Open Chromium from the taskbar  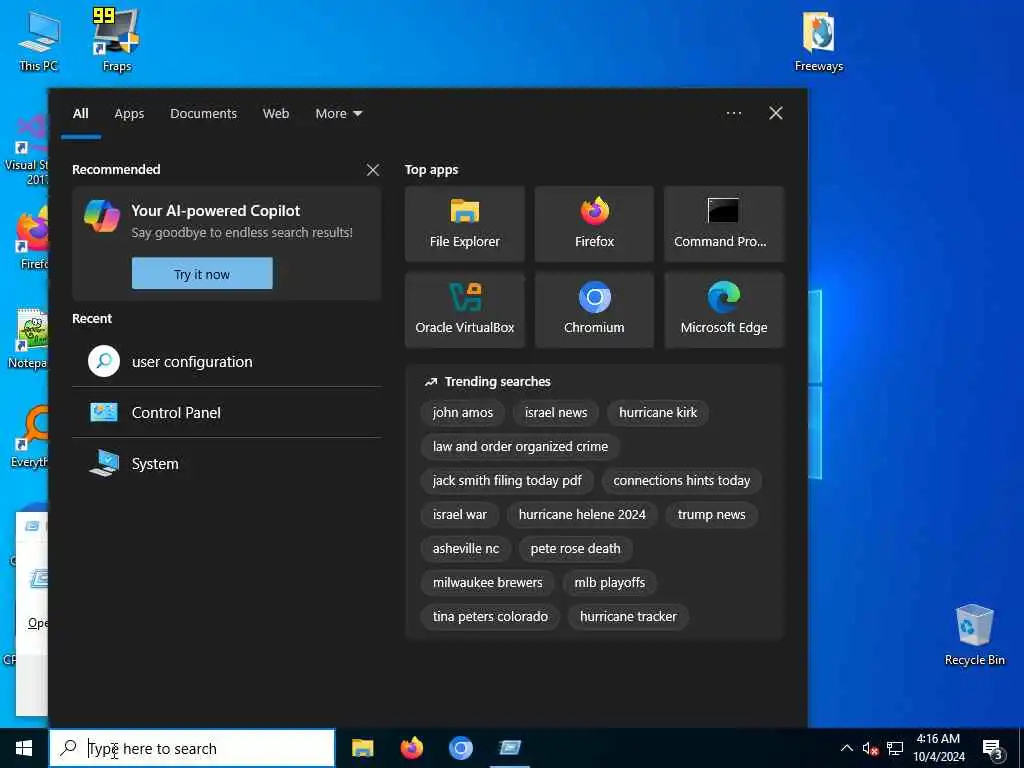click(x=460, y=748)
